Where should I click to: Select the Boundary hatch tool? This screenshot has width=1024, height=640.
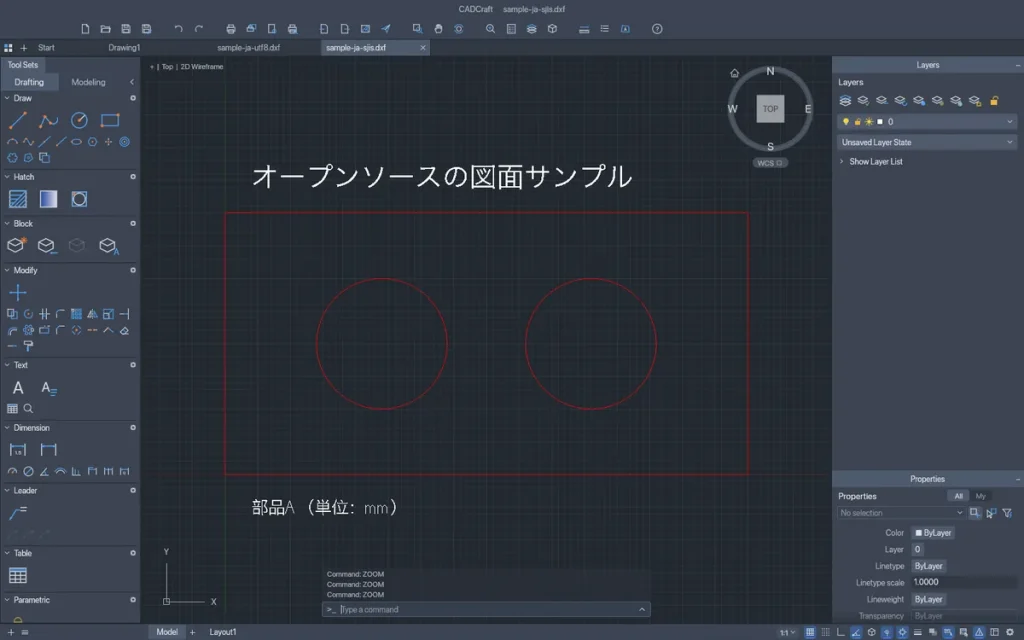pos(79,199)
